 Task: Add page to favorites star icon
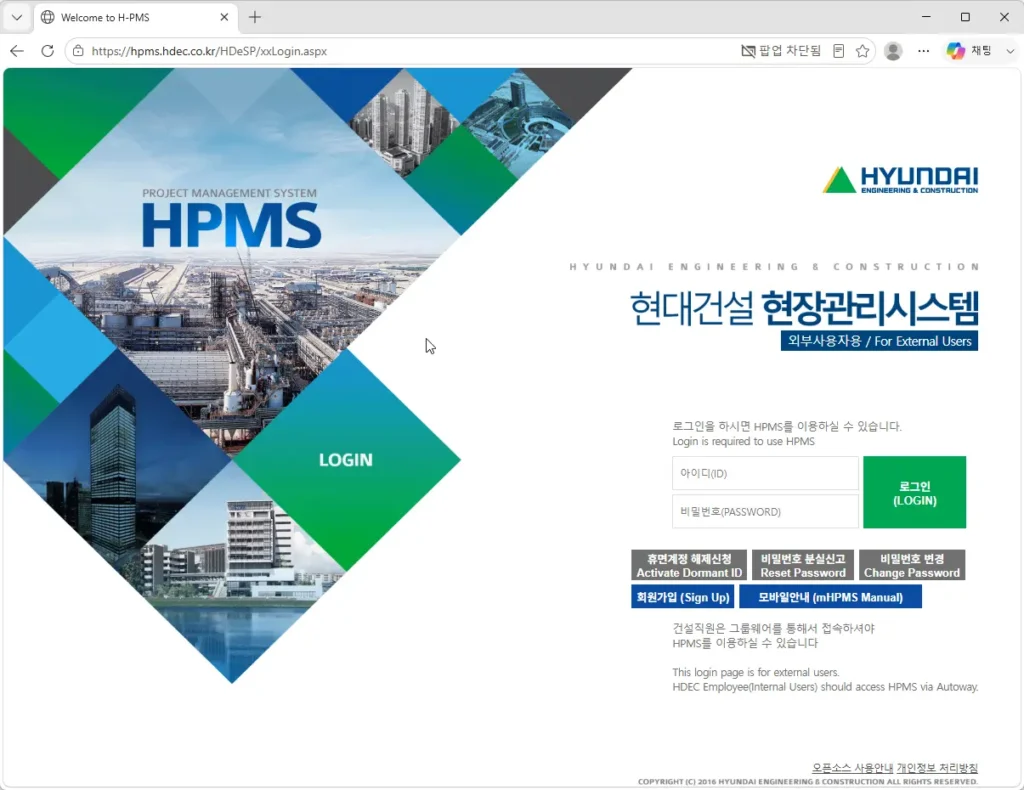(x=863, y=51)
